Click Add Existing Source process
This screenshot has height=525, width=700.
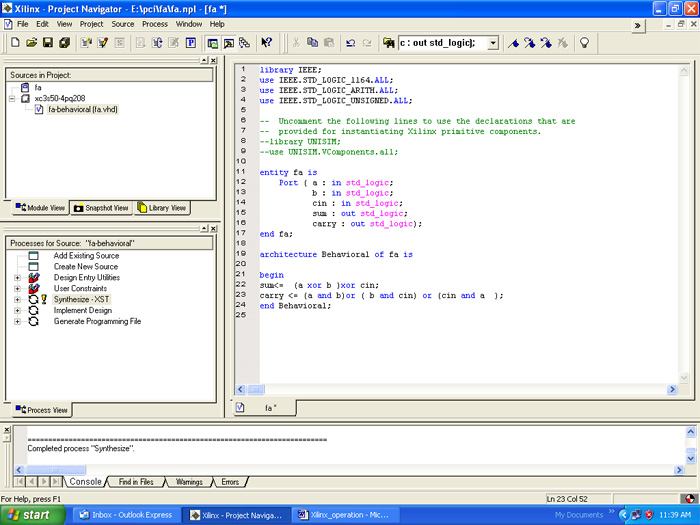(x=86, y=256)
